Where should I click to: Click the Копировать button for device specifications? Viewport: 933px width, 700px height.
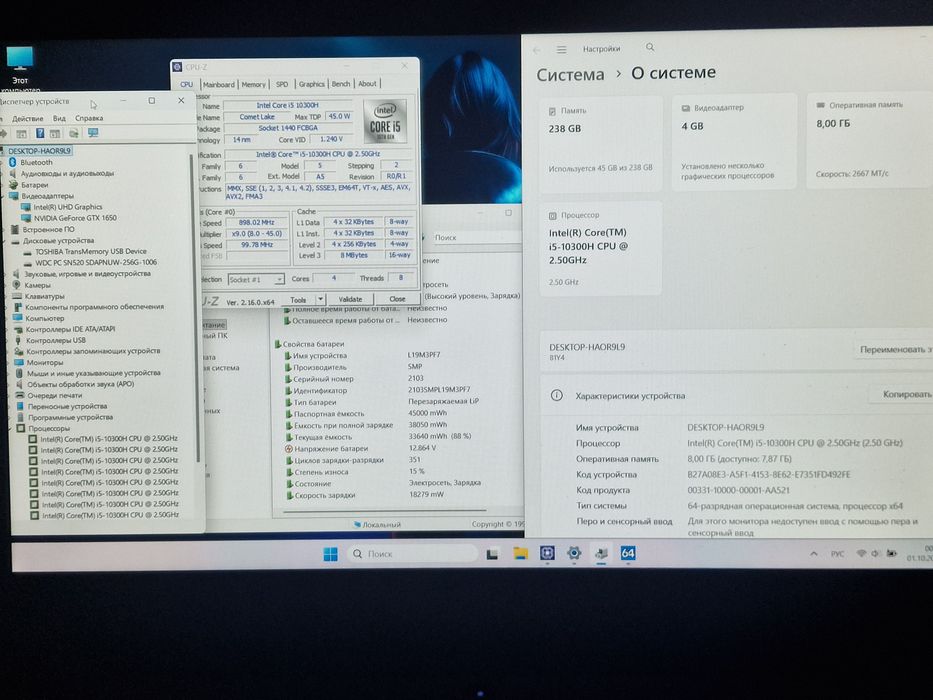901,394
